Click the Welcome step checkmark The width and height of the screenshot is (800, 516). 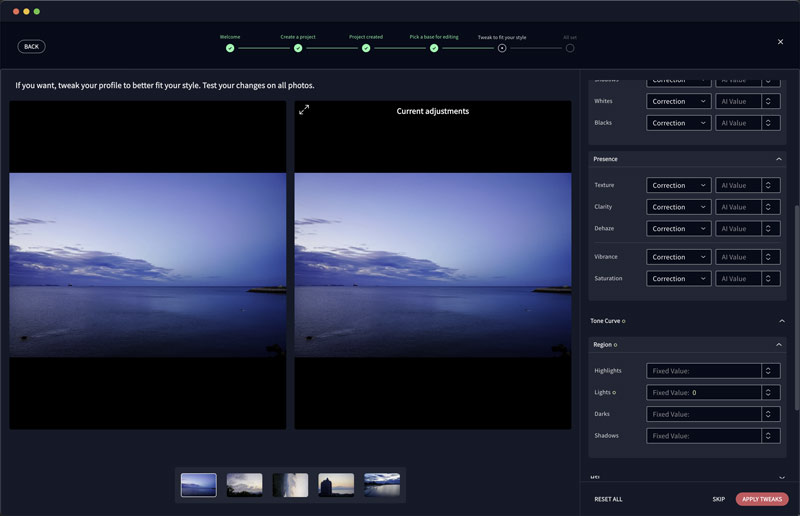(230, 47)
